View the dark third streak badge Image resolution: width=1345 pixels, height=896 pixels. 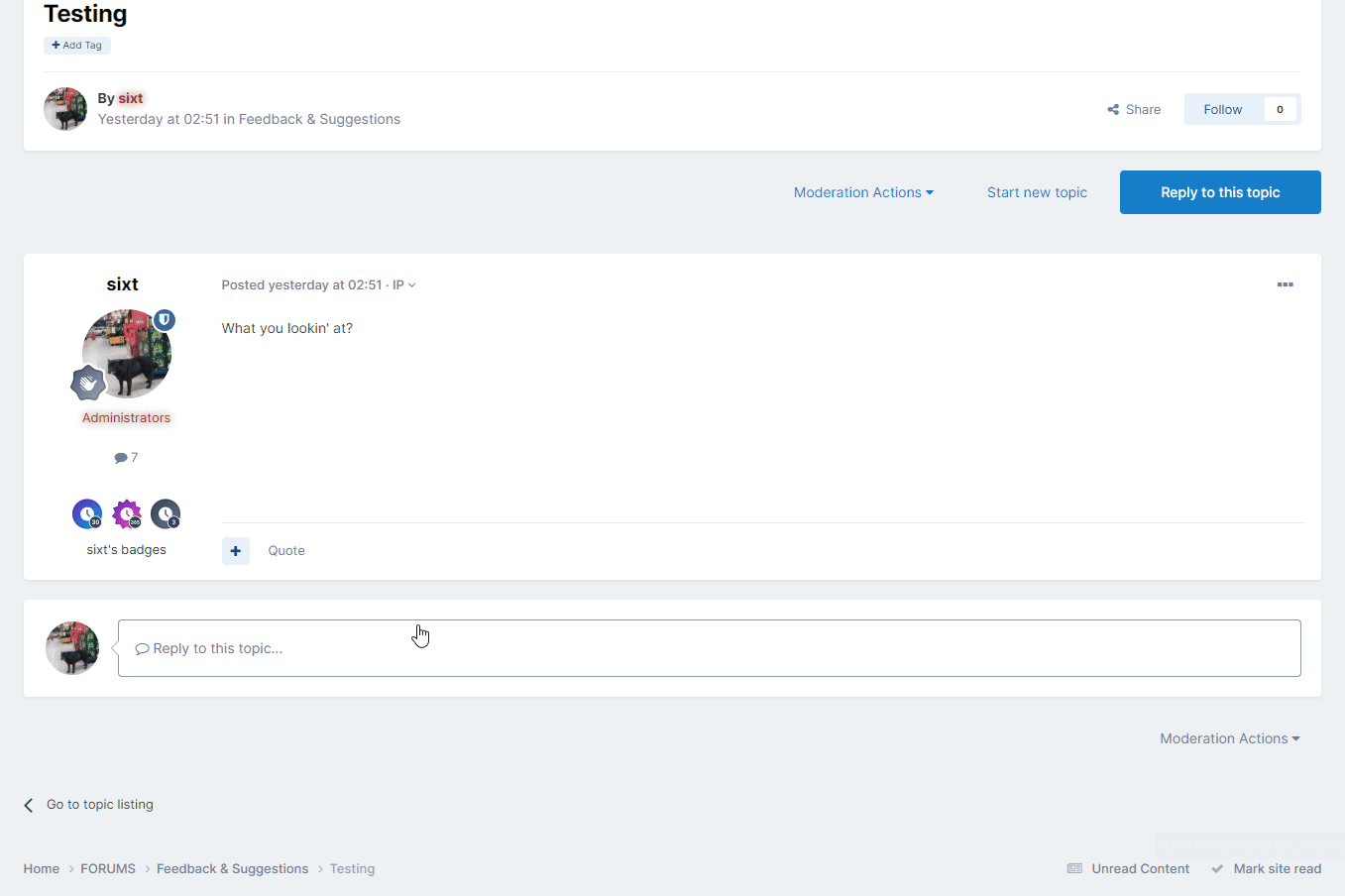165,513
